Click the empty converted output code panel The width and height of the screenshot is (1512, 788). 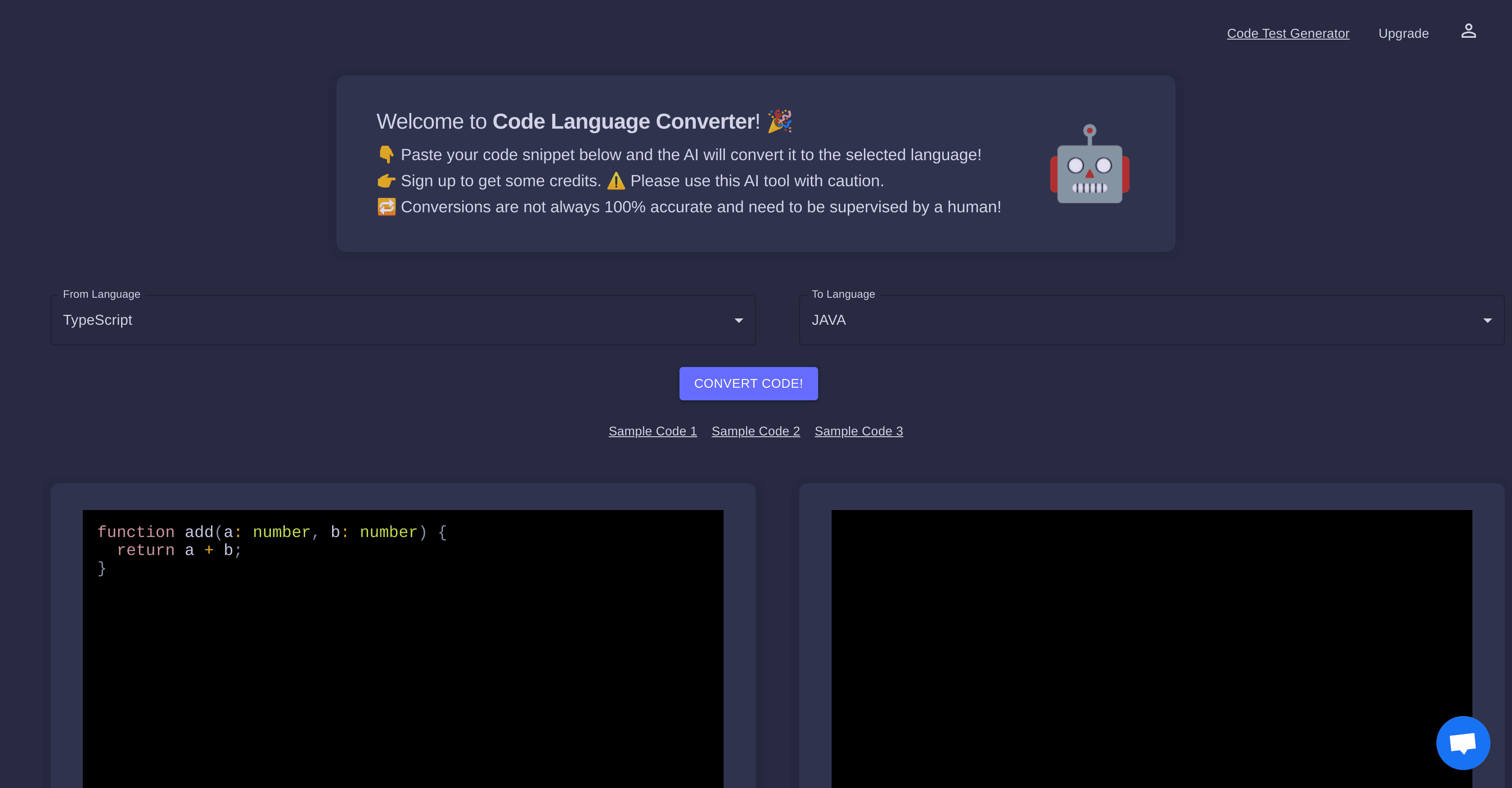[1151, 645]
